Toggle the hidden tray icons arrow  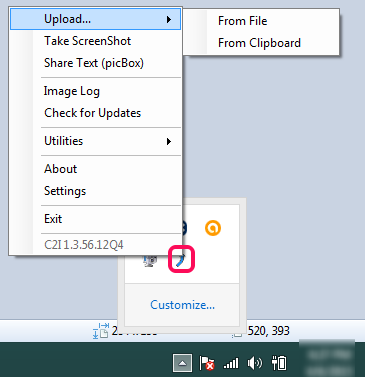[182, 363]
